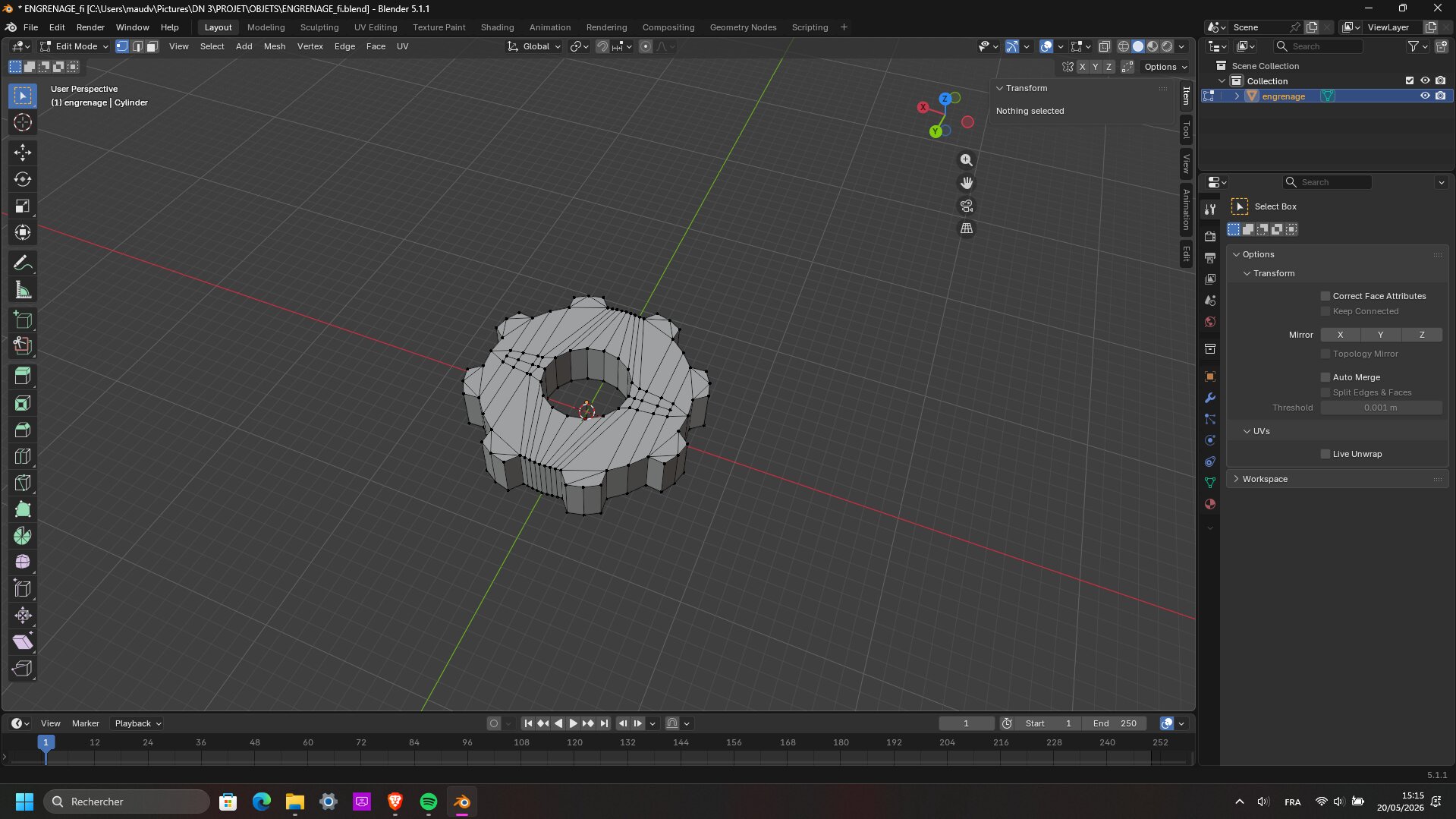This screenshot has width=1456, height=819.
Task: Jump to the last frame
Action: pyautogui.click(x=604, y=723)
